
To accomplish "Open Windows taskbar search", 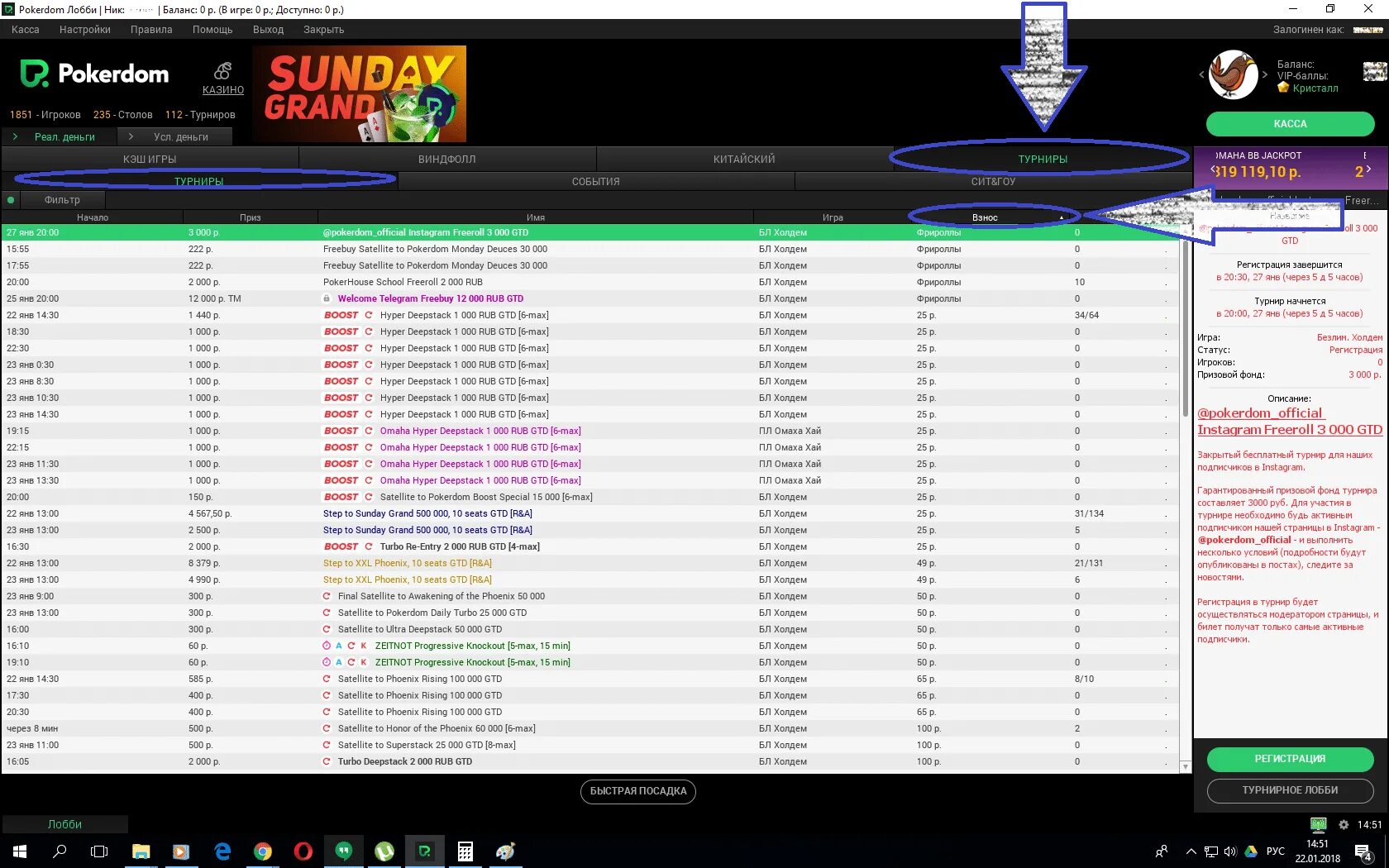I will (60, 851).
